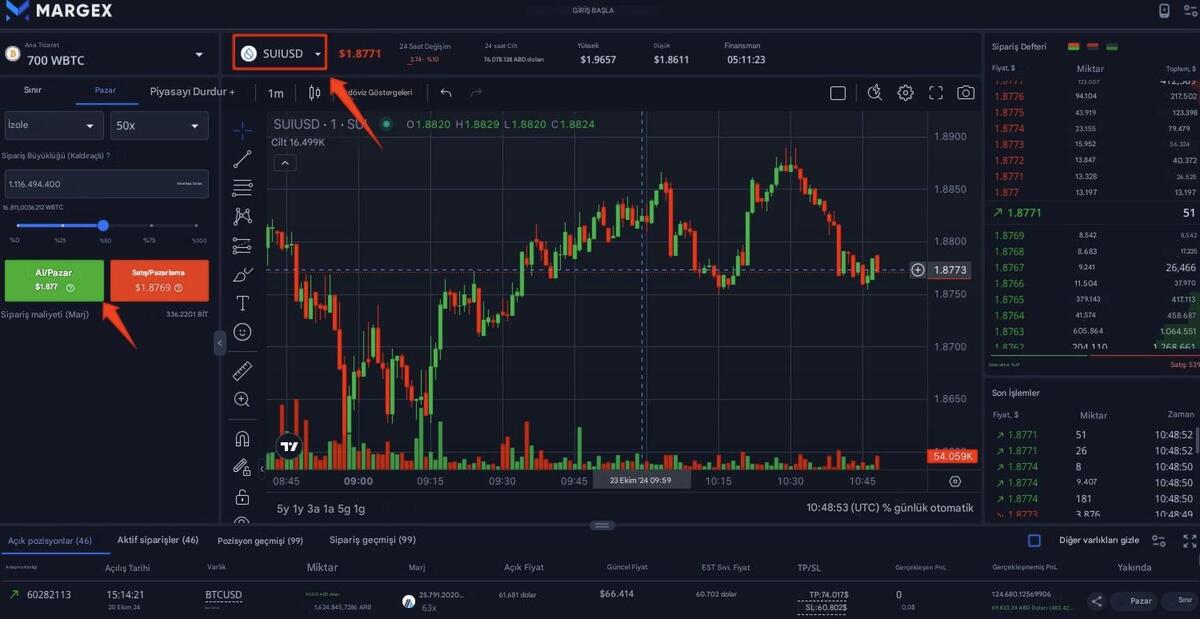Image resolution: width=1200 pixels, height=619 pixels.
Task: Click the green Al/Pazar buy button
Action: pyautogui.click(x=54, y=281)
